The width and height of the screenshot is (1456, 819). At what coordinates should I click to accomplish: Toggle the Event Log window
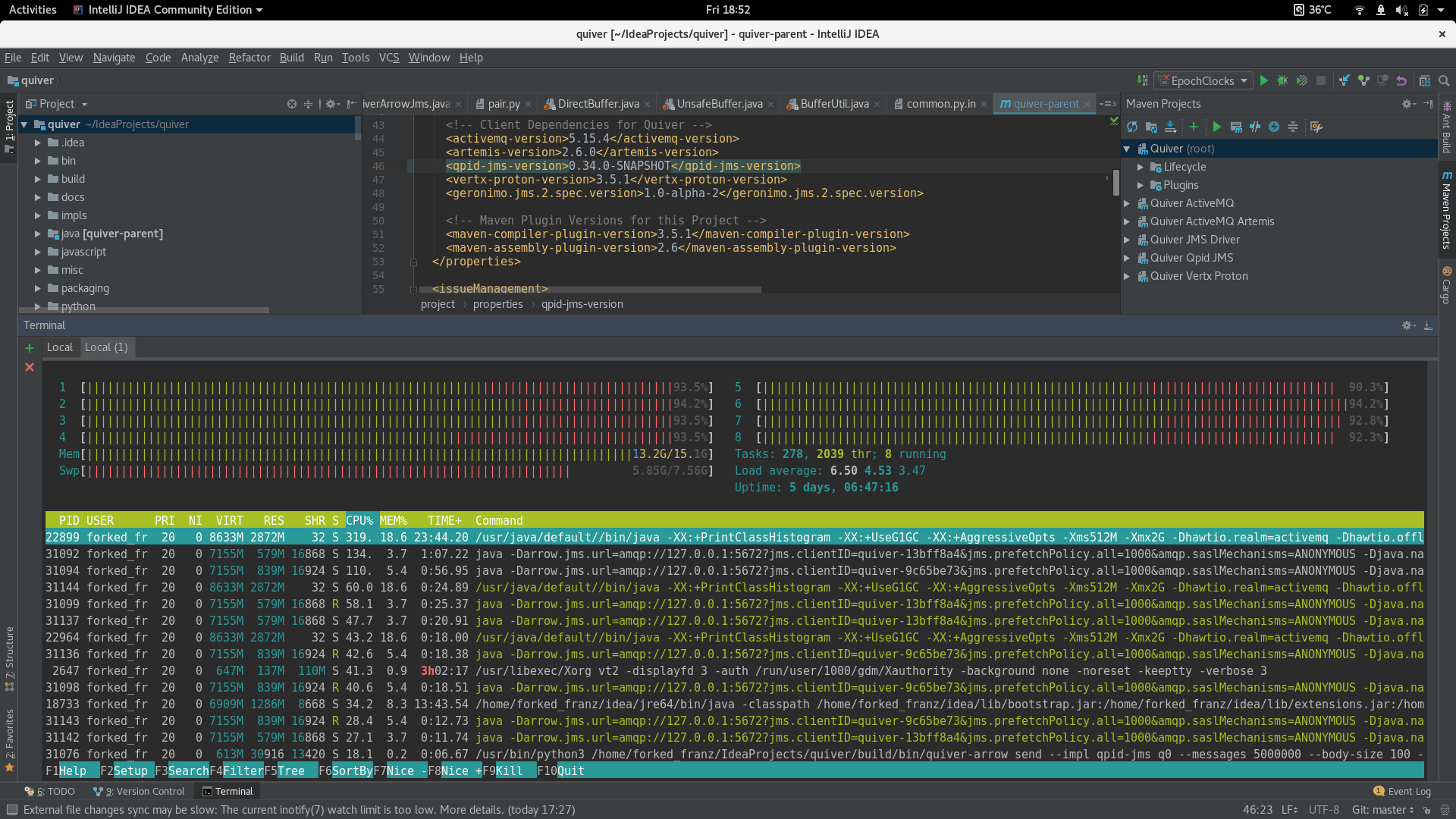[1402, 791]
